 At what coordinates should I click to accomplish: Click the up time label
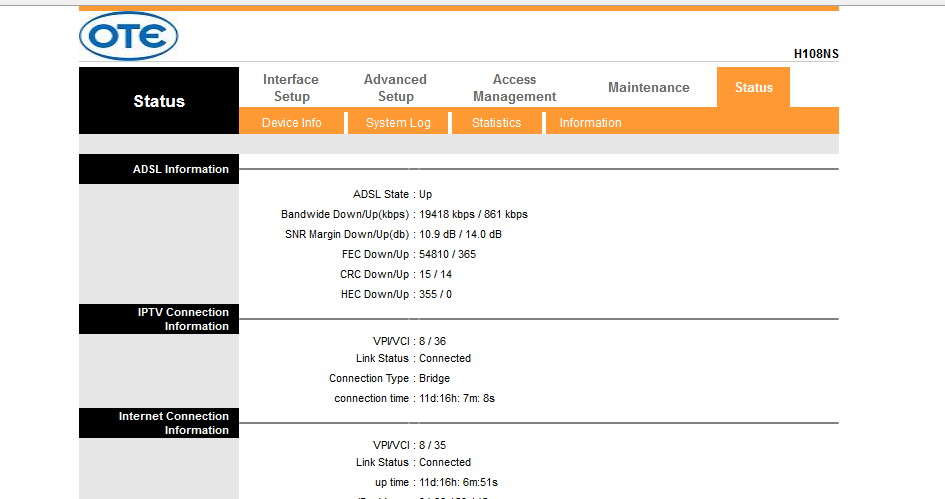point(392,483)
